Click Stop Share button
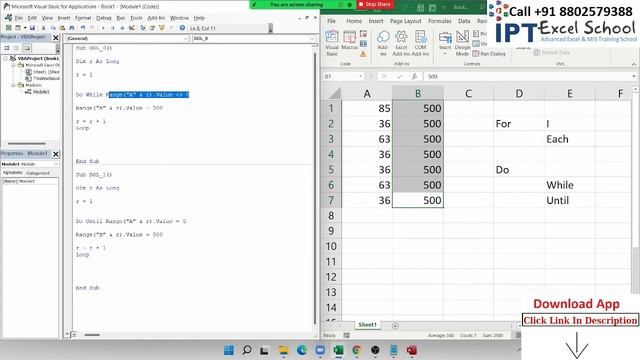Screen dimensions: 640x360 point(375,4)
